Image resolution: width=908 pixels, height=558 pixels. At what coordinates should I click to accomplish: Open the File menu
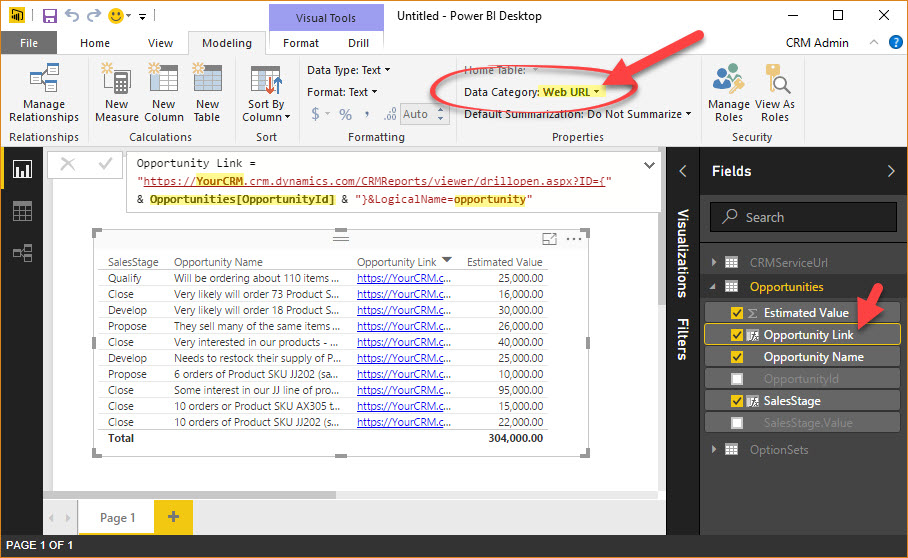29,43
